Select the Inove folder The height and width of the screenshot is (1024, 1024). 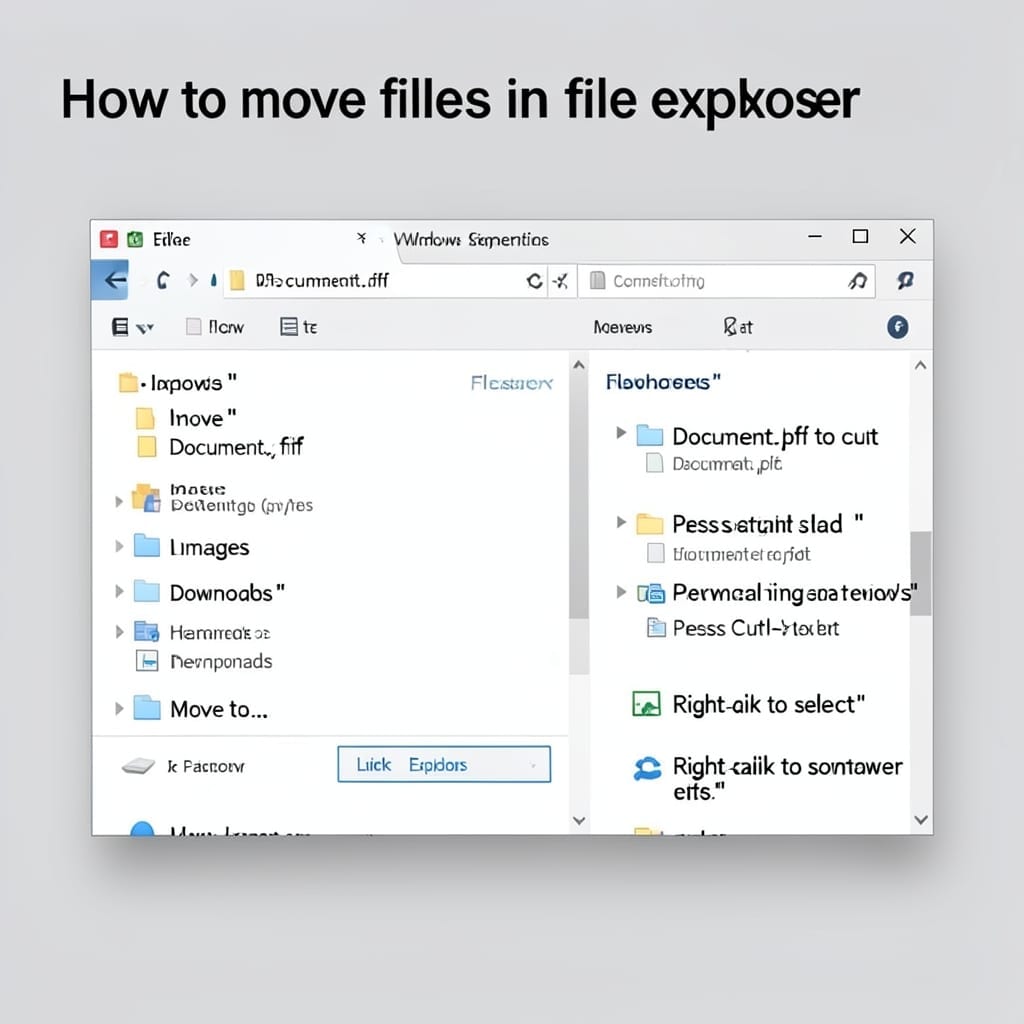pos(186,418)
